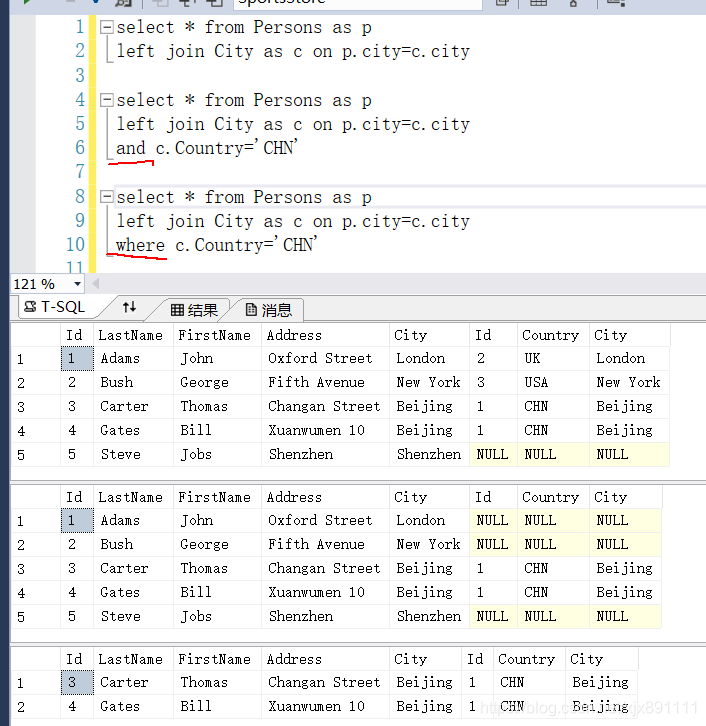Select 'London' in last column of first grid
This screenshot has height=726, width=706.
click(x=630, y=358)
